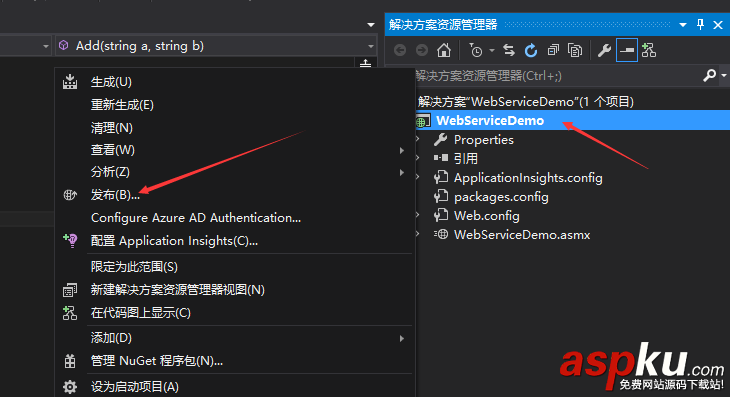Choose 清理(N) from context menu
730x397 pixels.
coord(235,128)
